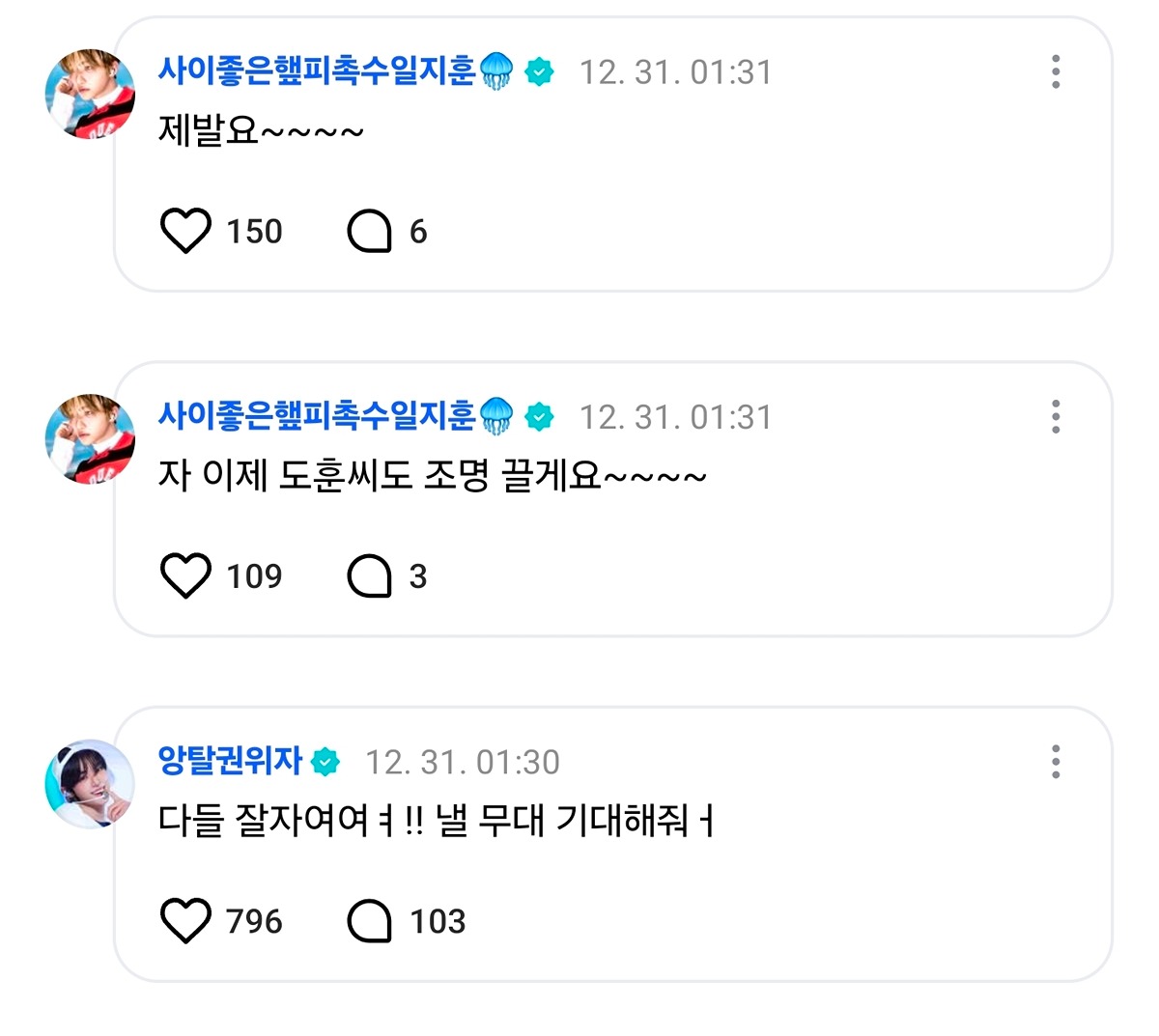Open comments on post with 103 replies

[369, 921]
